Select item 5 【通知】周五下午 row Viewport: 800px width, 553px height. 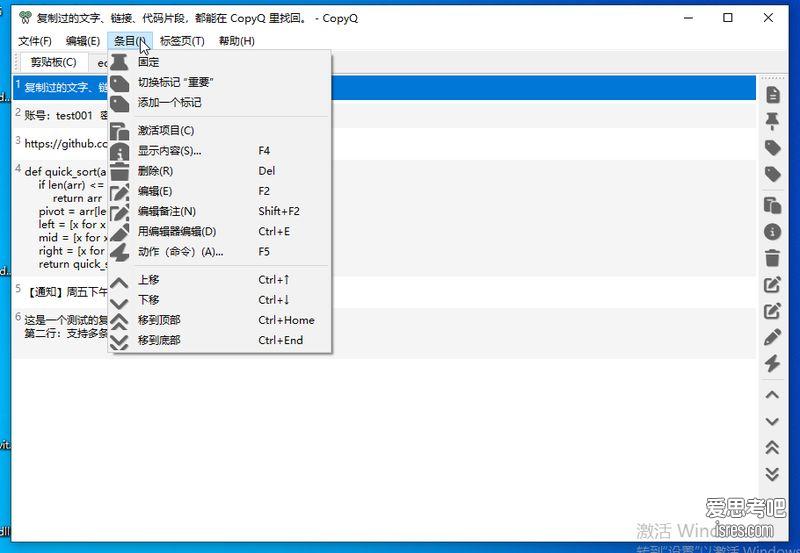click(384, 292)
